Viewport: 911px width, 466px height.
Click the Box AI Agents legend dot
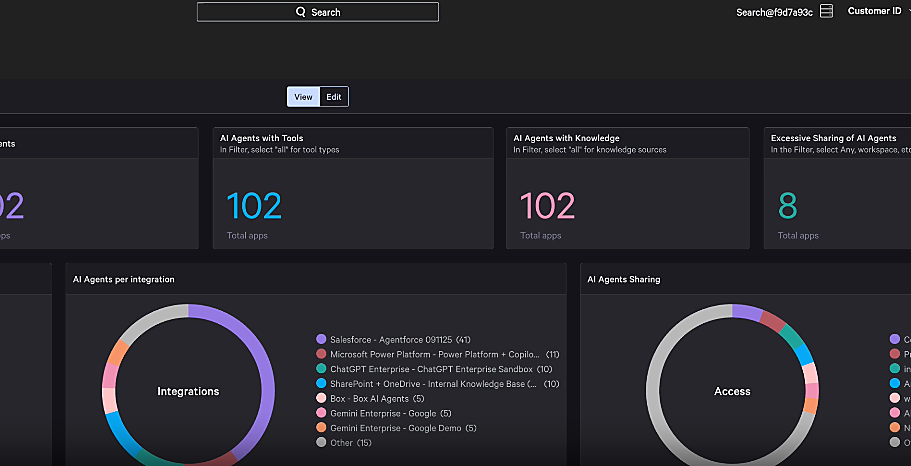click(321, 398)
